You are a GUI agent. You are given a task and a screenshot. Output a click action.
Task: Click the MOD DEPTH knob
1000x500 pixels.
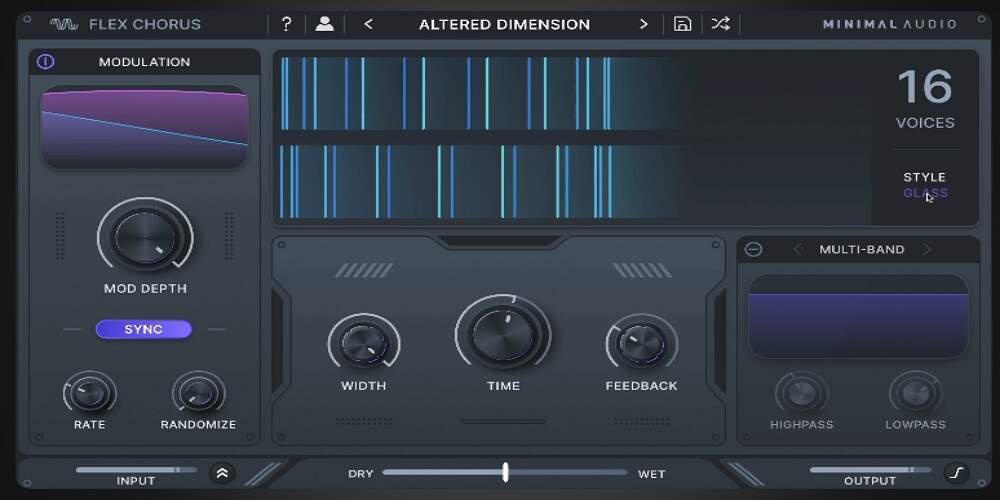(x=145, y=237)
